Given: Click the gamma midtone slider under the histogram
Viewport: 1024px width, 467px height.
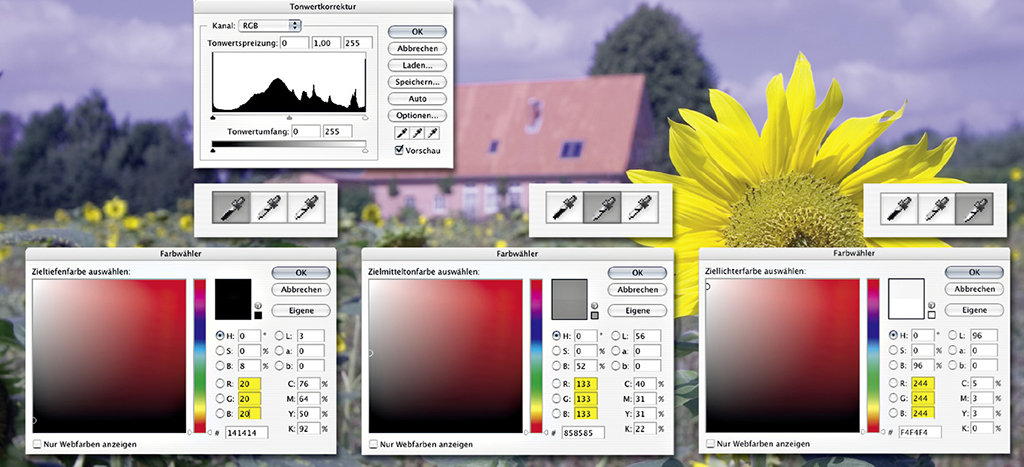Looking at the screenshot, I should pyautogui.click(x=289, y=117).
